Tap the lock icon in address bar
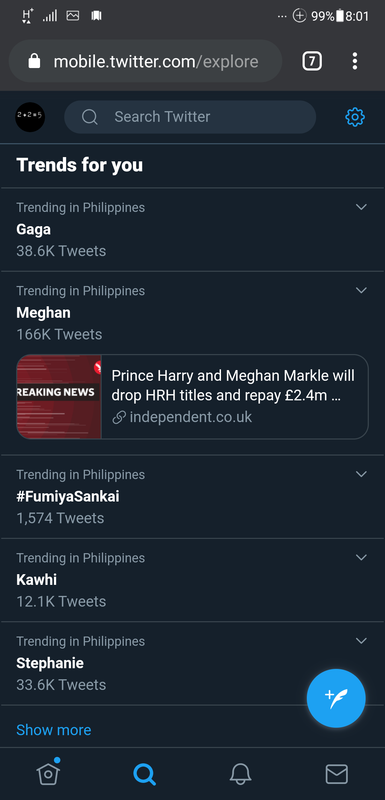Viewport: 385px width, 800px height. tap(34, 62)
